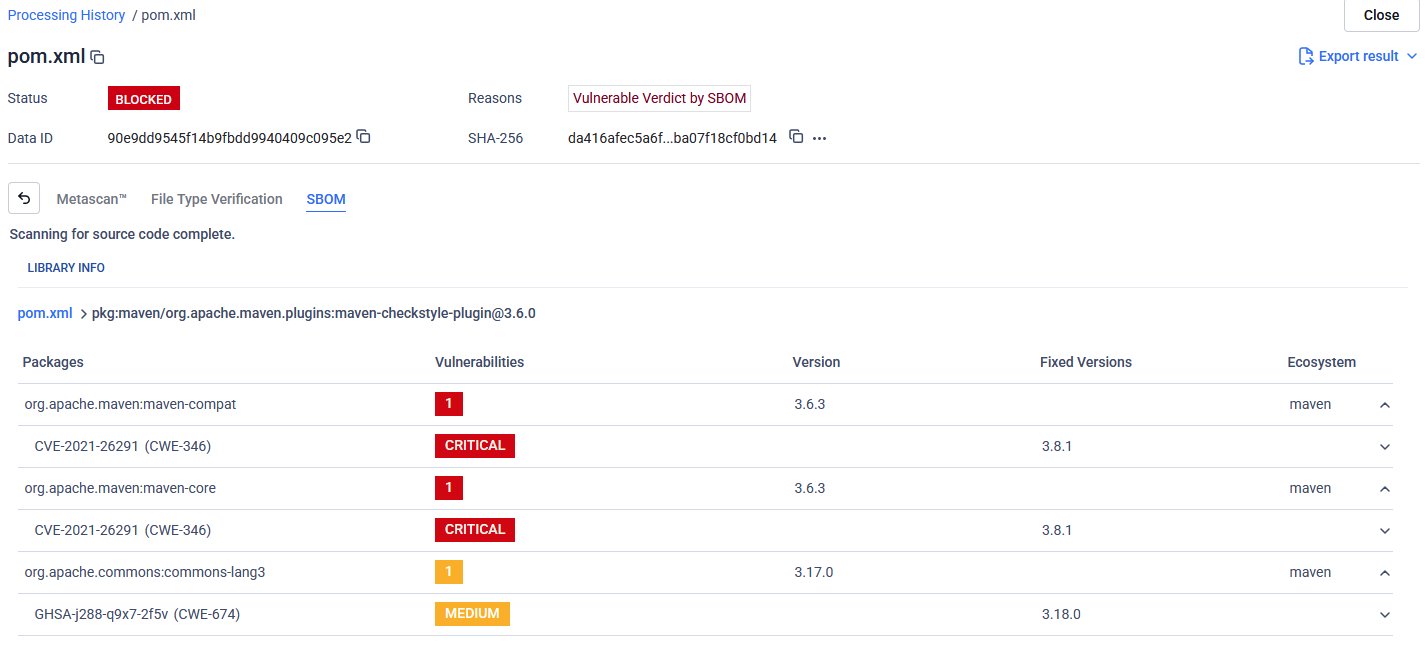This screenshot has height=651, width=1426.
Task: Click the back arrow button
Action: 24,199
